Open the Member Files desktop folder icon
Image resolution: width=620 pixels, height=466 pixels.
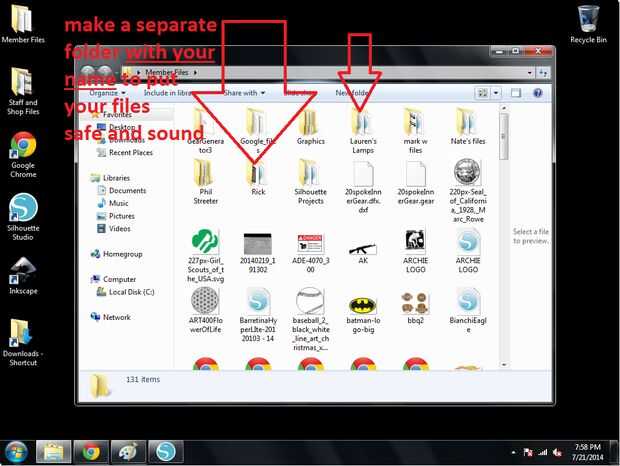(x=23, y=23)
